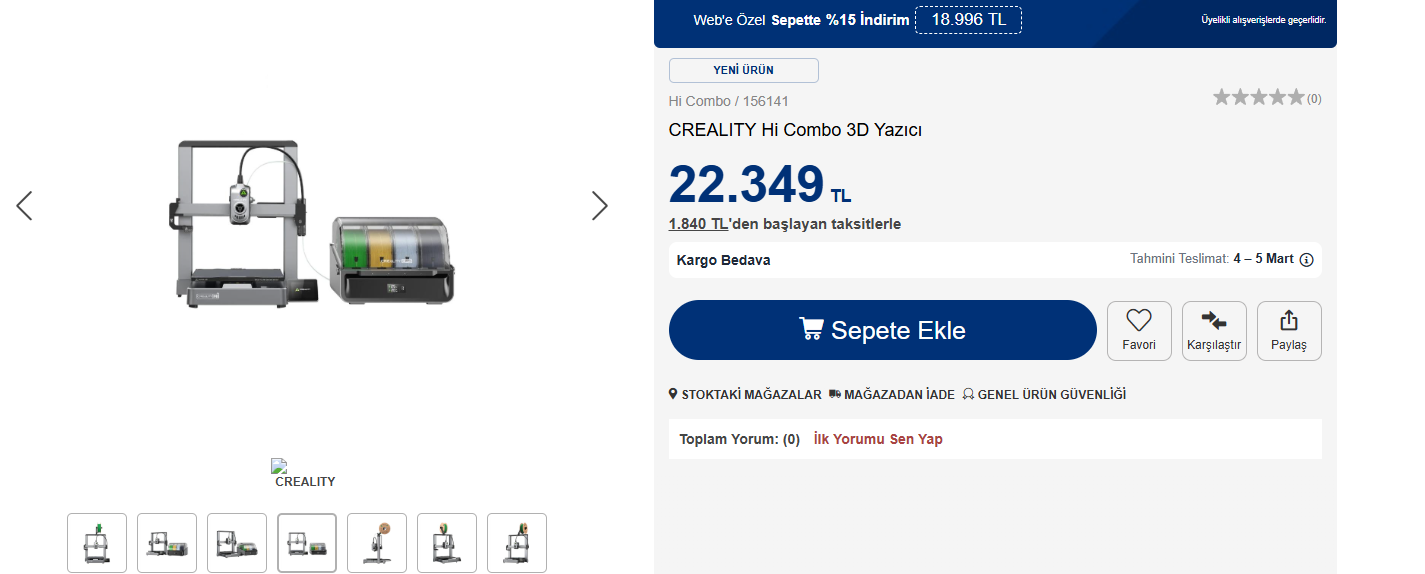
Task: Select fifth thumbnail showing printer side view
Action: pos(377,543)
